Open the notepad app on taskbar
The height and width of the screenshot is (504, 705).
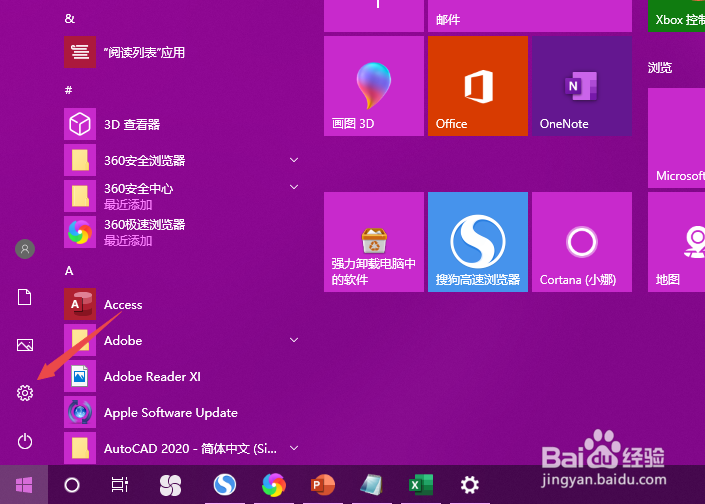pos(371,485)
